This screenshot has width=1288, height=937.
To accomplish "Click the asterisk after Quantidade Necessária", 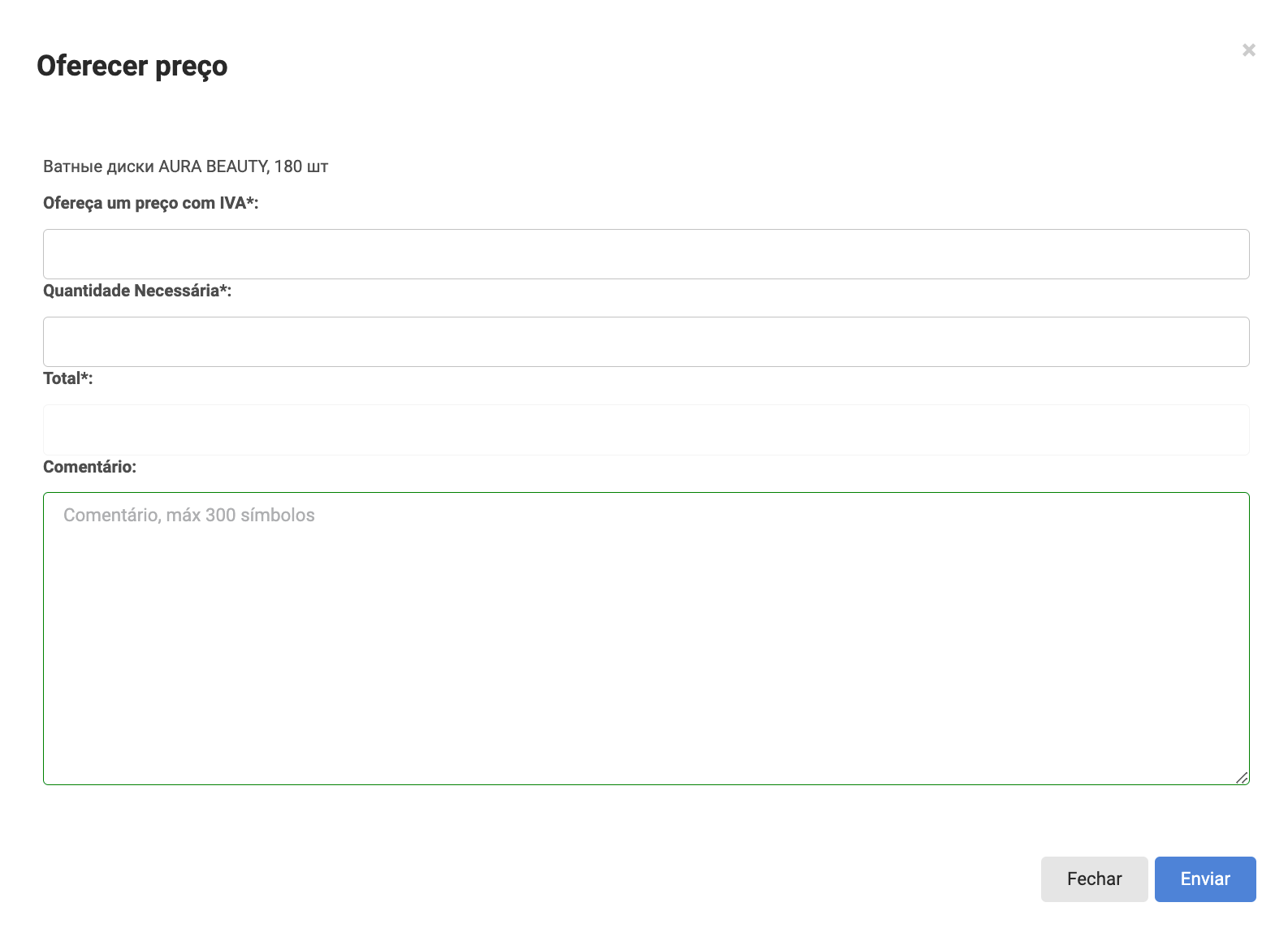I will (223, 289).
